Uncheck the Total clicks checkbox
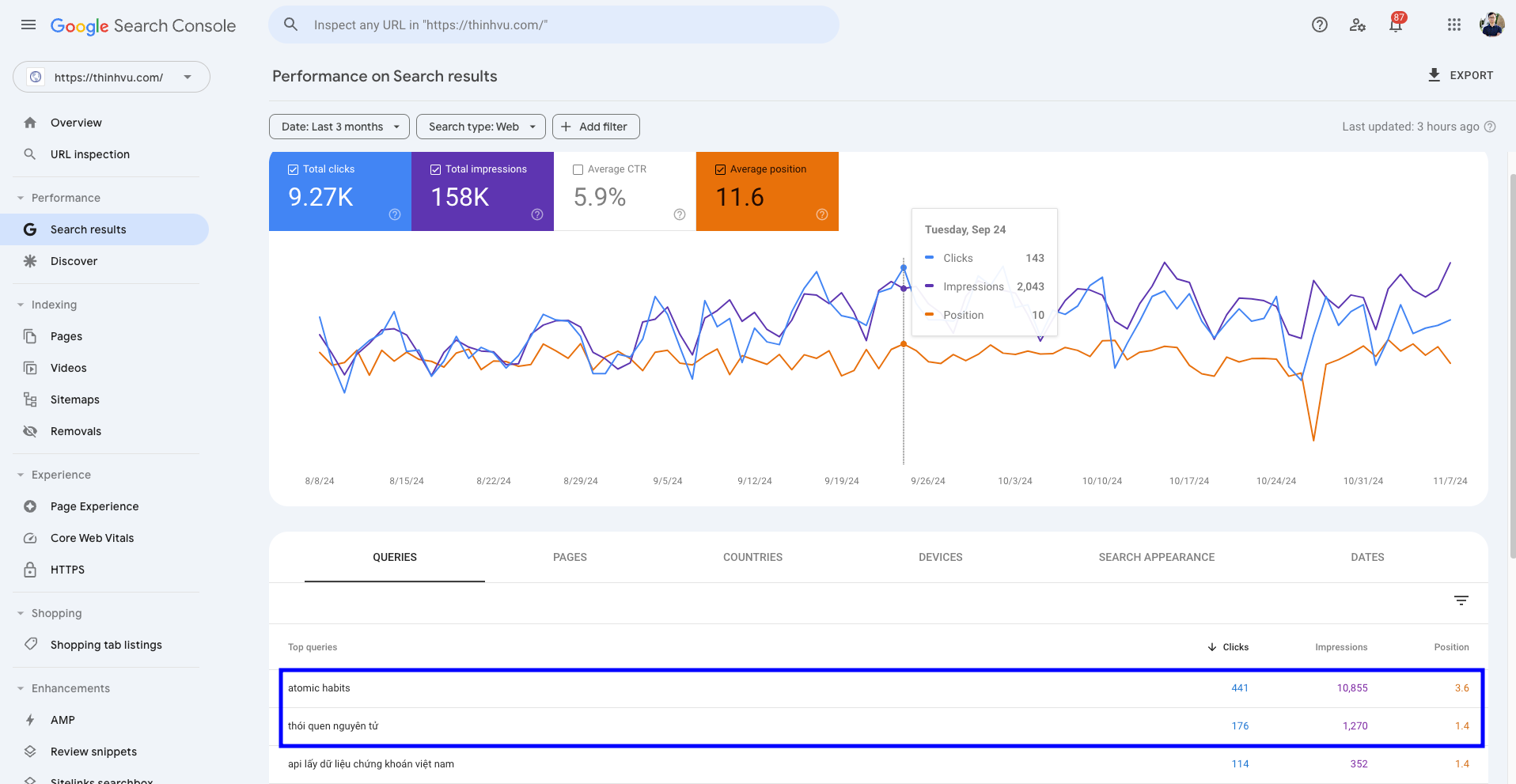The height and width of the screenshot is (784, 1516). 293,169
